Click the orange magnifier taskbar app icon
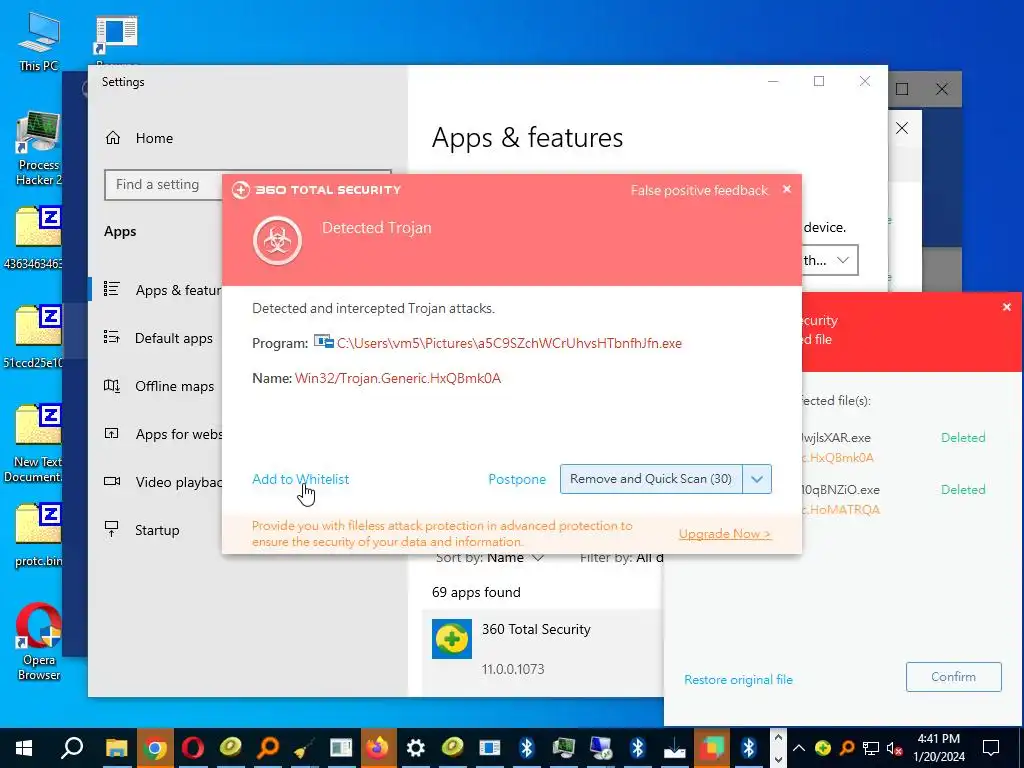 (267, 748)
